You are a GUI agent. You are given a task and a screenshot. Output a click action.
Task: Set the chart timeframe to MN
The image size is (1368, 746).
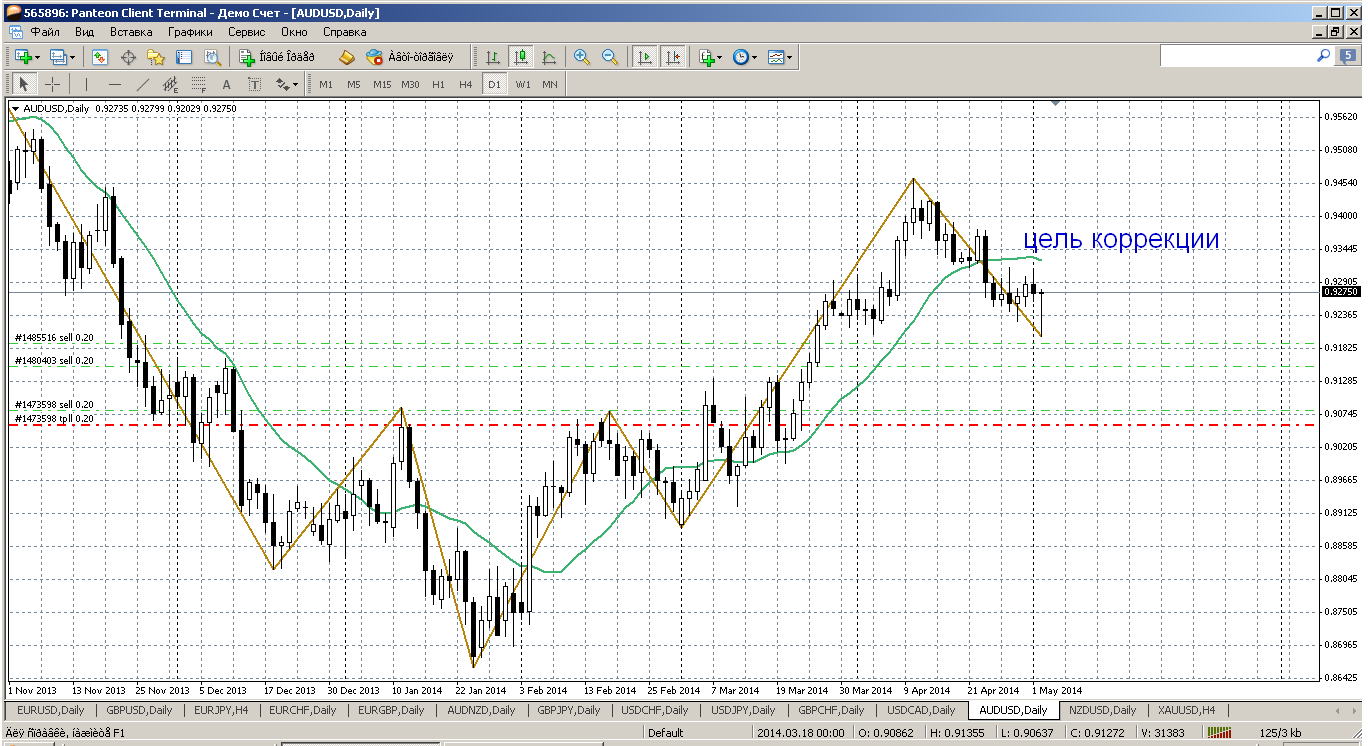pyautogui.click(x=550, y=84)
